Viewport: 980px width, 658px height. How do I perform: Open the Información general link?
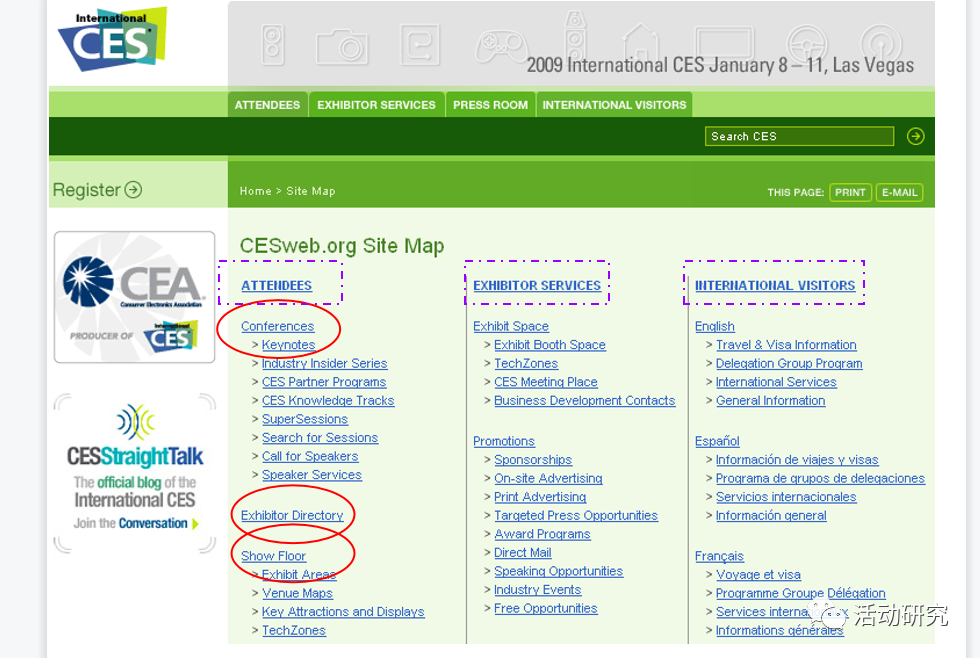pos(771,516)
